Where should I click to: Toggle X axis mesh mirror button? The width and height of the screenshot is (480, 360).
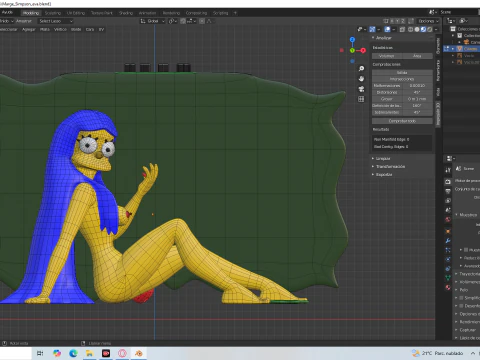click(392, 21)
